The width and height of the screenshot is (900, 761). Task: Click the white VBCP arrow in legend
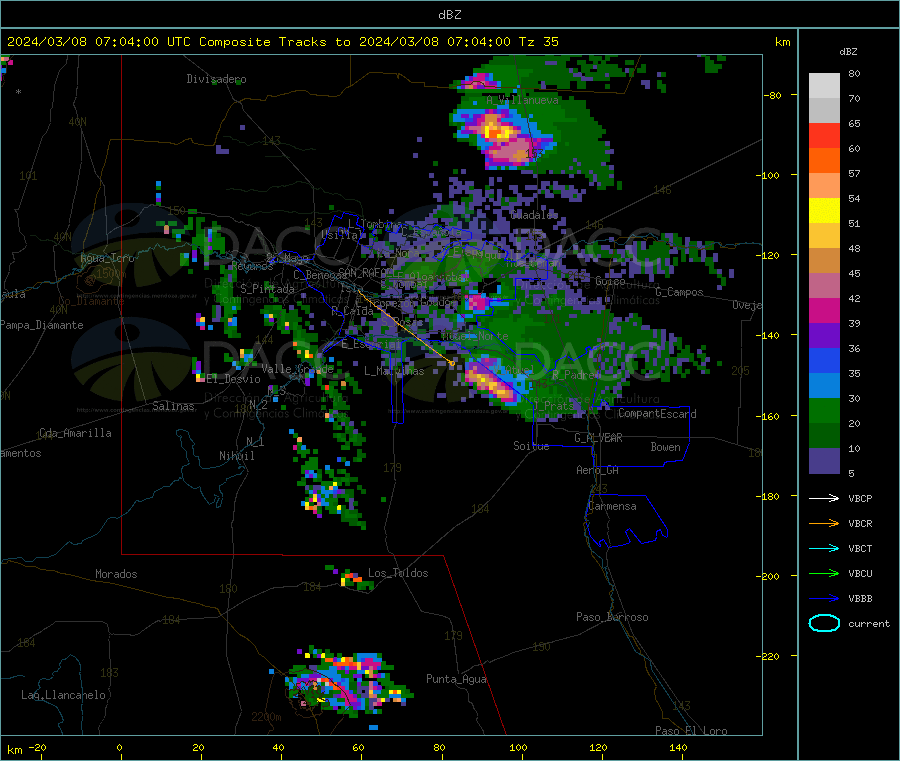coord(824,498)
